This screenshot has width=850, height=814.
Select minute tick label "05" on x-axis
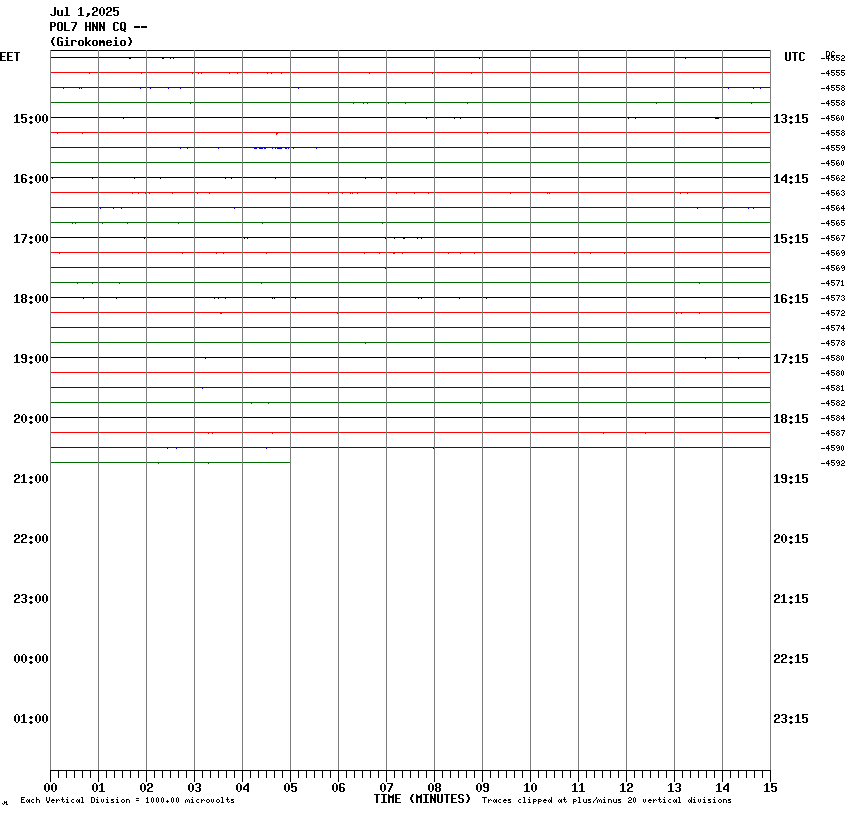[x=291, y=788]
